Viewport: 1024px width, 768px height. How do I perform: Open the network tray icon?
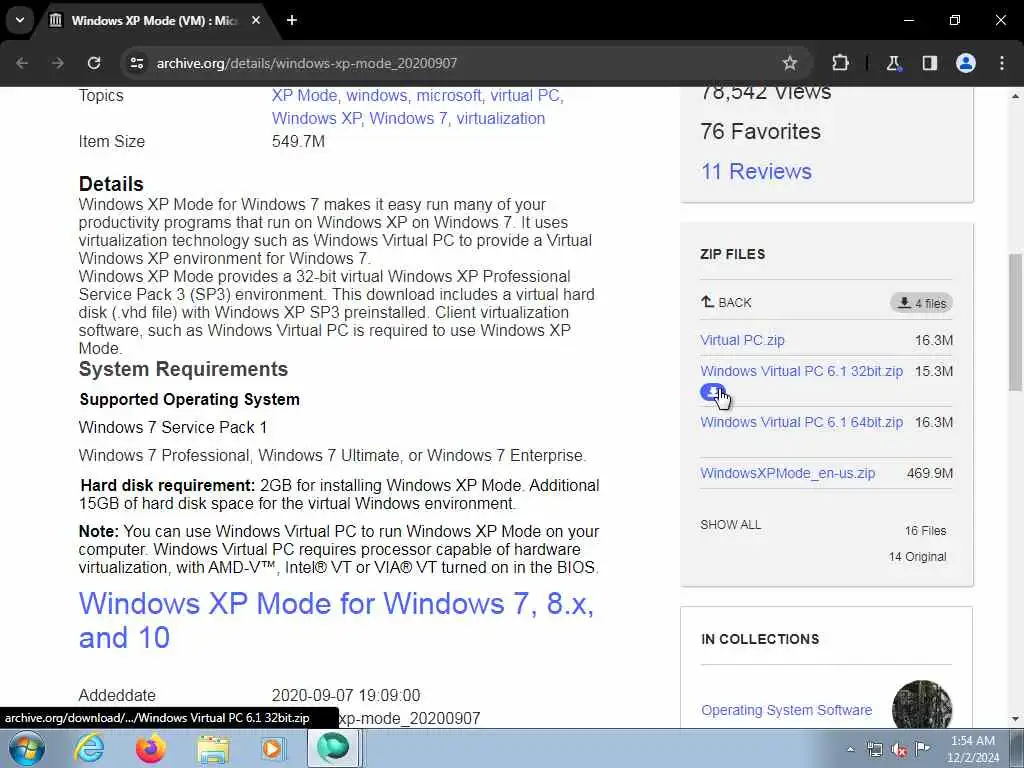(x=874, y=750)
